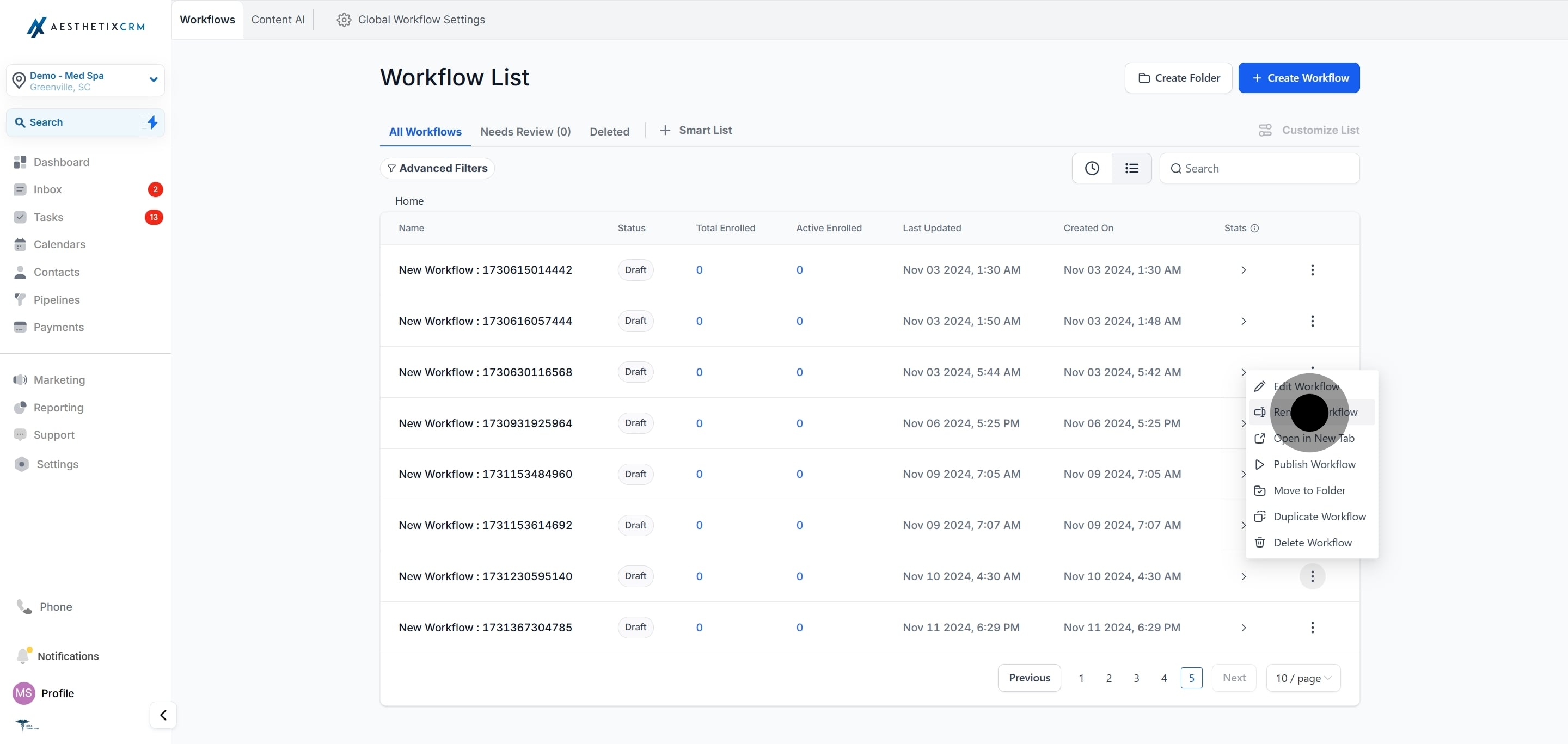The width and height of the screenshot is (1568, 744).
Task: Select Calendars in the left navigation
Action: (59, 244)
